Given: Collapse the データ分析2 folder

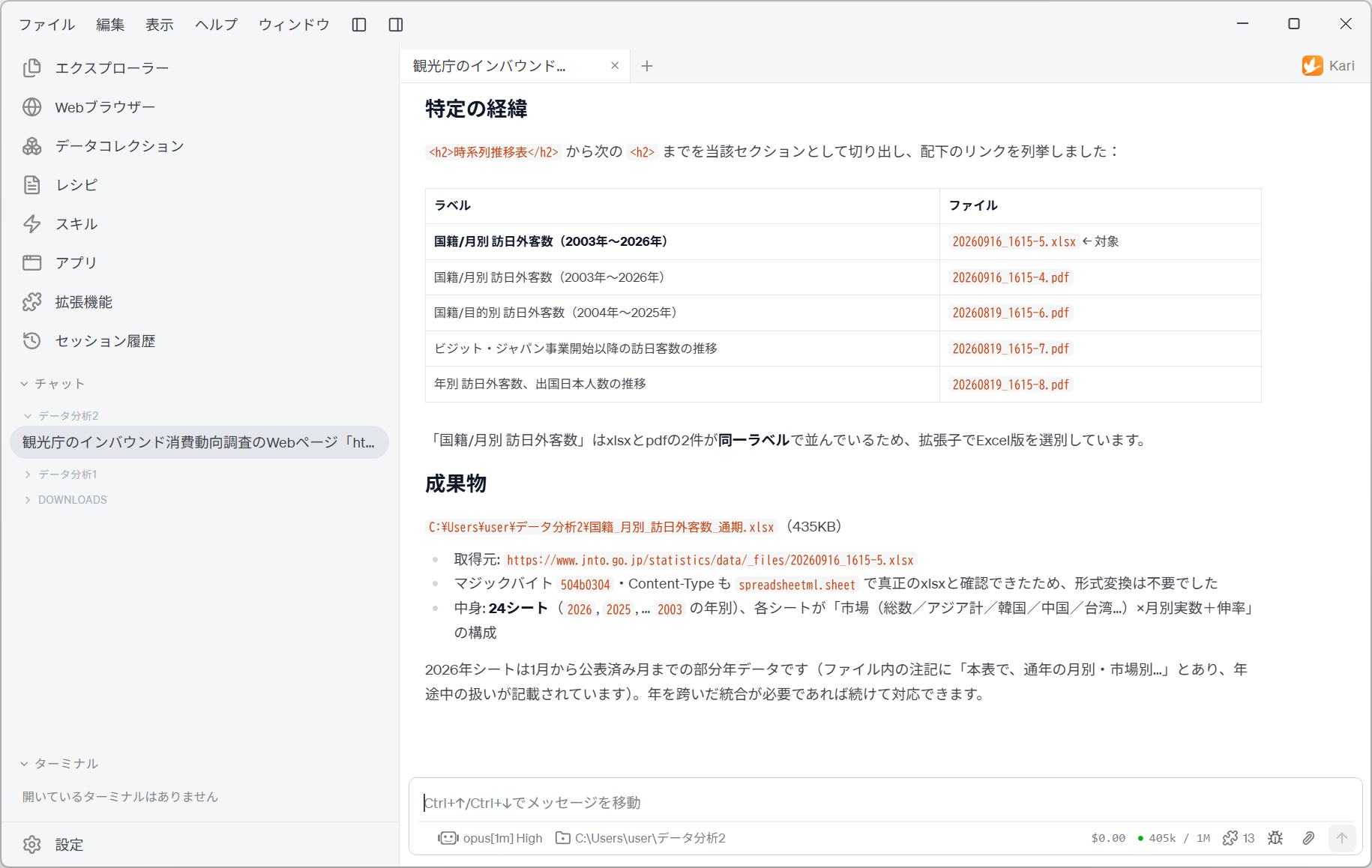Looking at the screenshot, I should [61, 416].
